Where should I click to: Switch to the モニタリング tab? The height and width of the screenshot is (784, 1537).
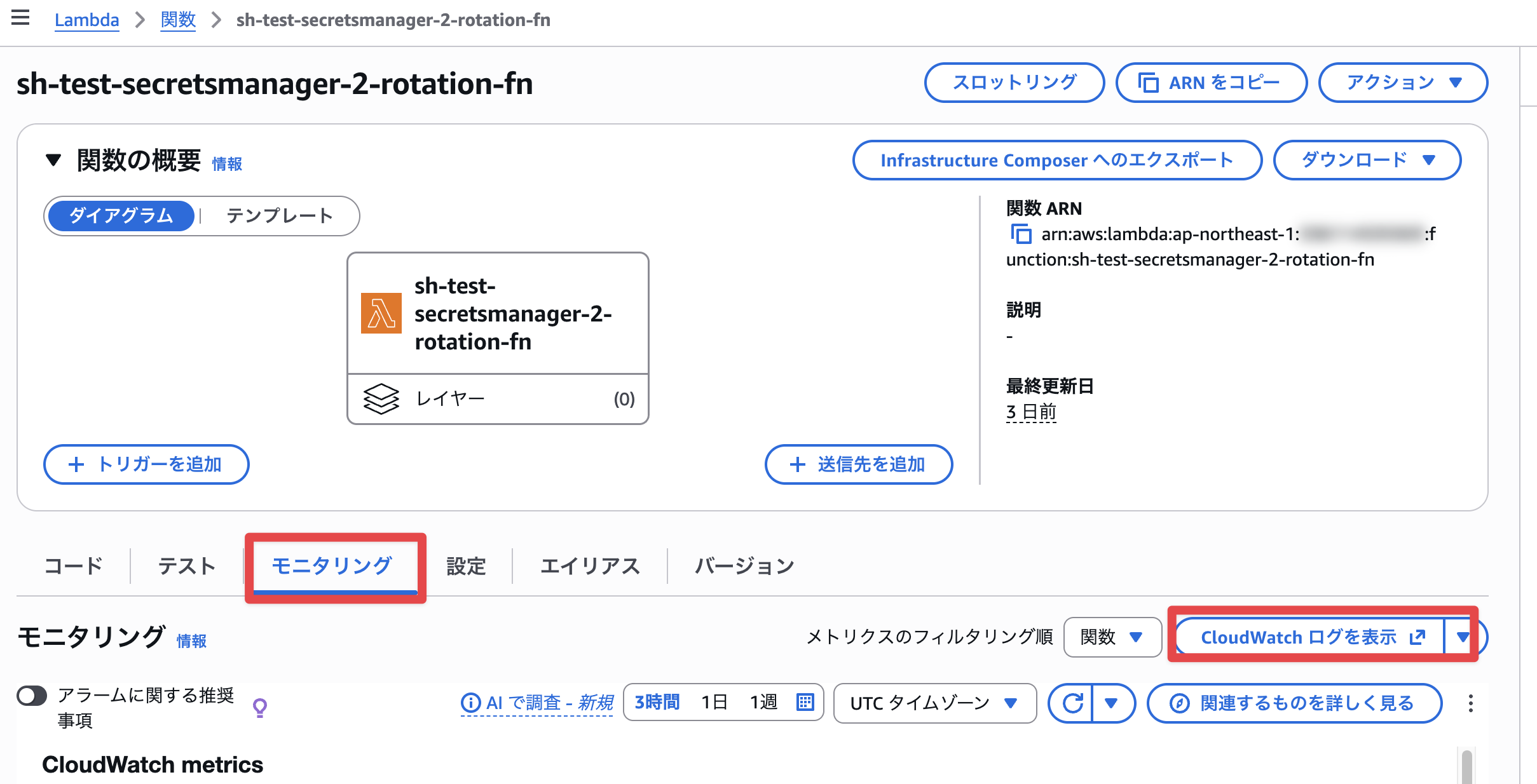click(332, 565)
